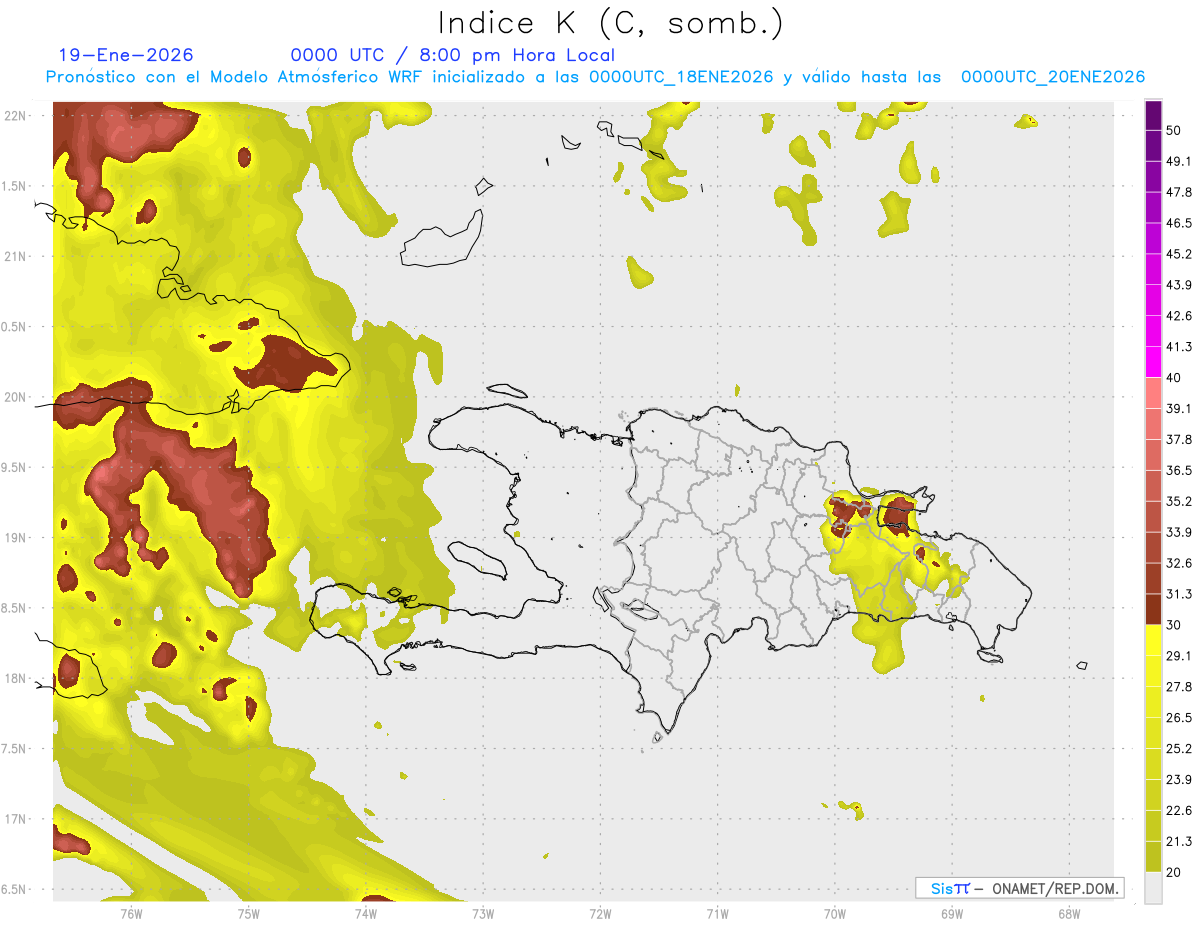Click the "20N" latitude label

[16, 397]
